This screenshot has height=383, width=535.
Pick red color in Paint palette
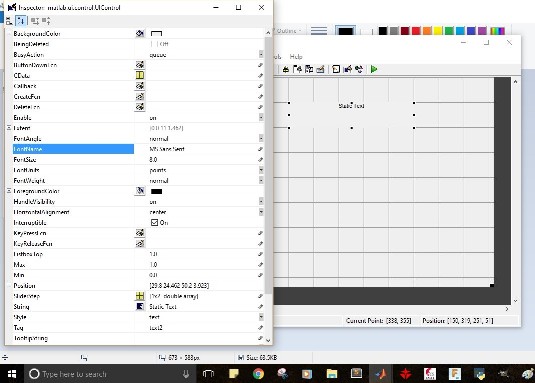point(416,31)
